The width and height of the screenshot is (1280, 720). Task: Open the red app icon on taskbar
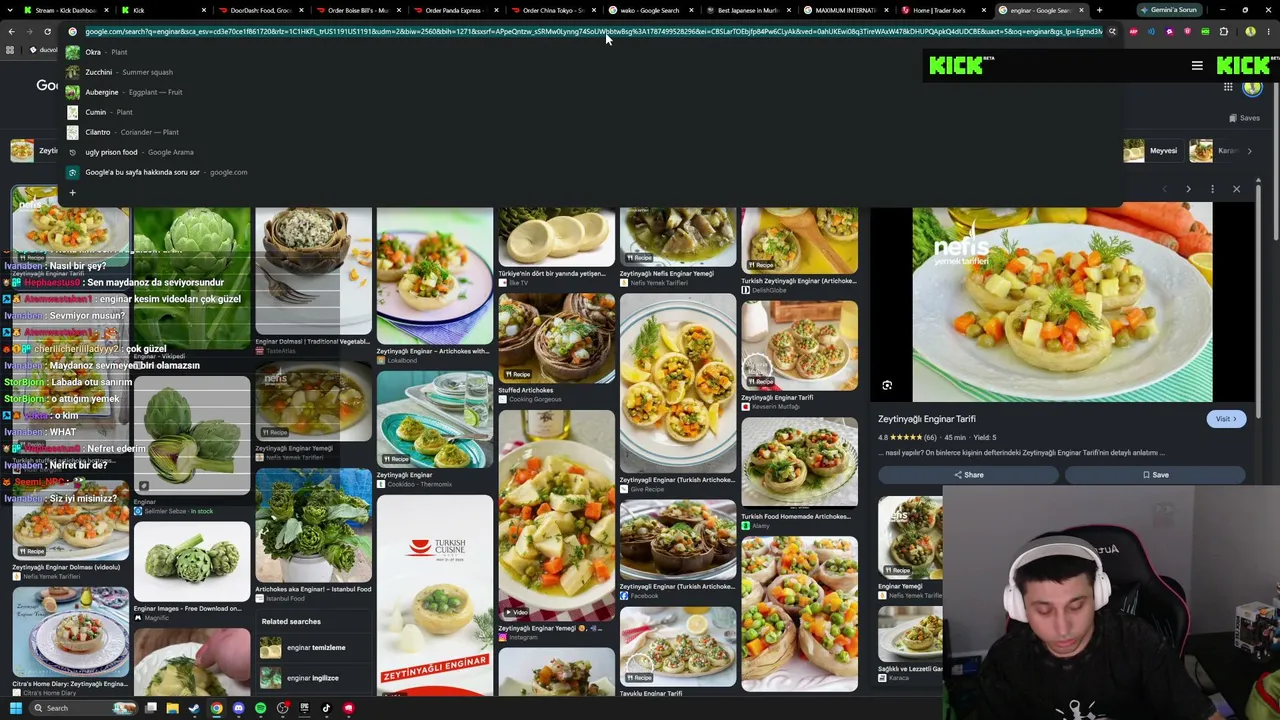(348, 708)
